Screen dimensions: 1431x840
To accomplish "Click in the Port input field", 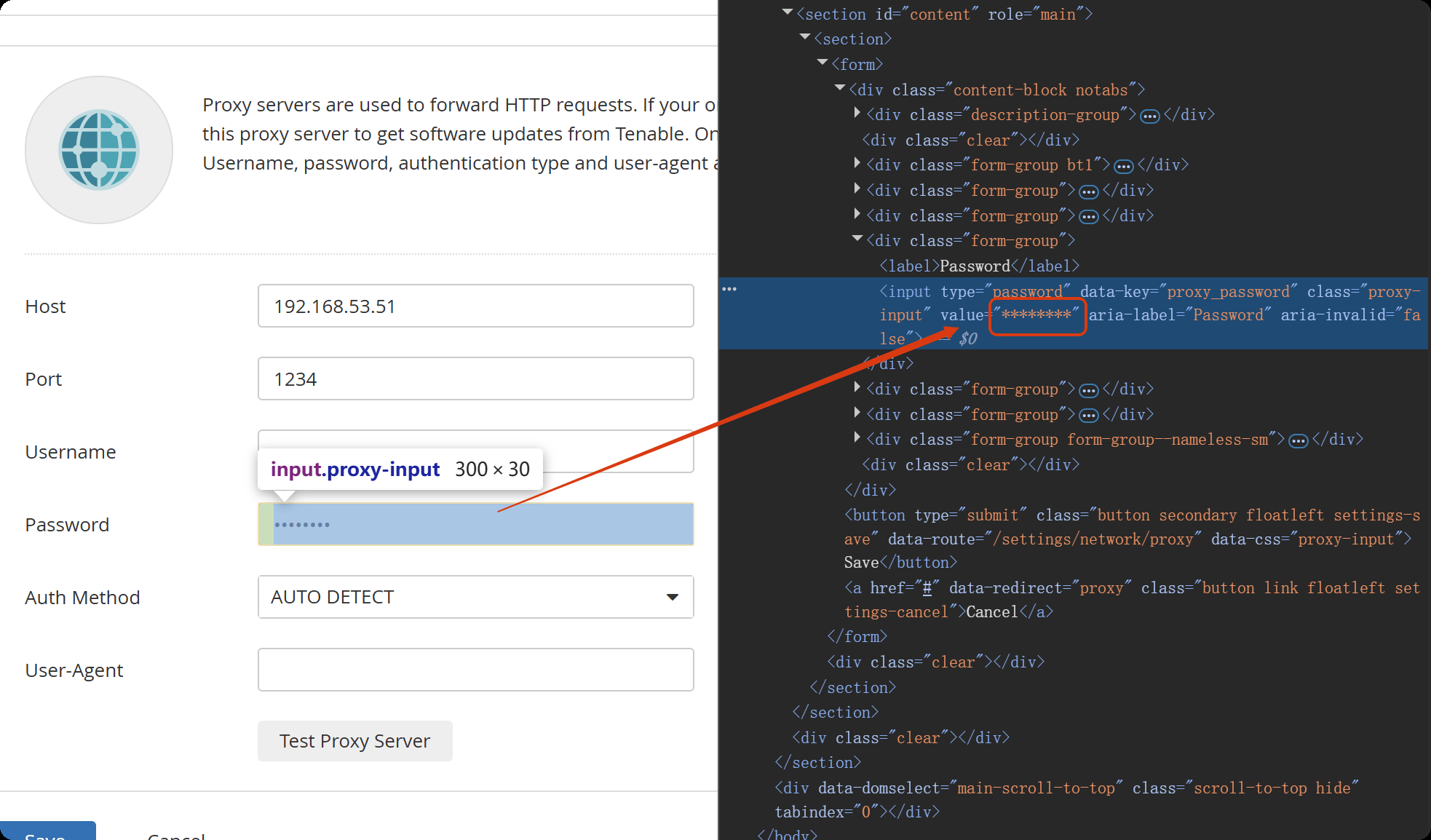I will pyautogui.click(x=475, y=379).
